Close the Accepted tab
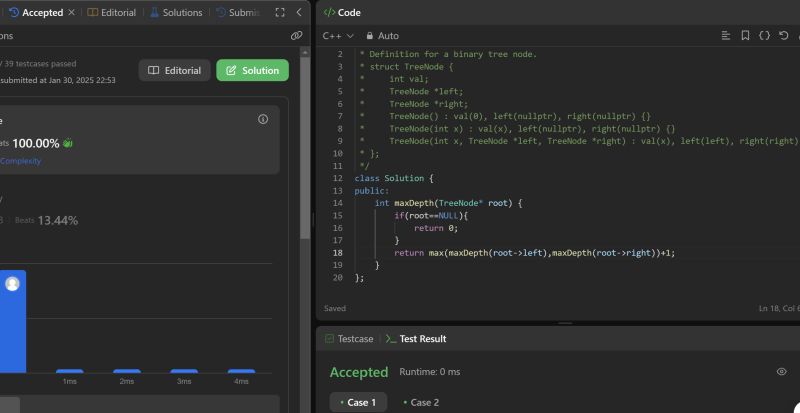Viewport: 800px width, 413px height. (x=71, y=12)
